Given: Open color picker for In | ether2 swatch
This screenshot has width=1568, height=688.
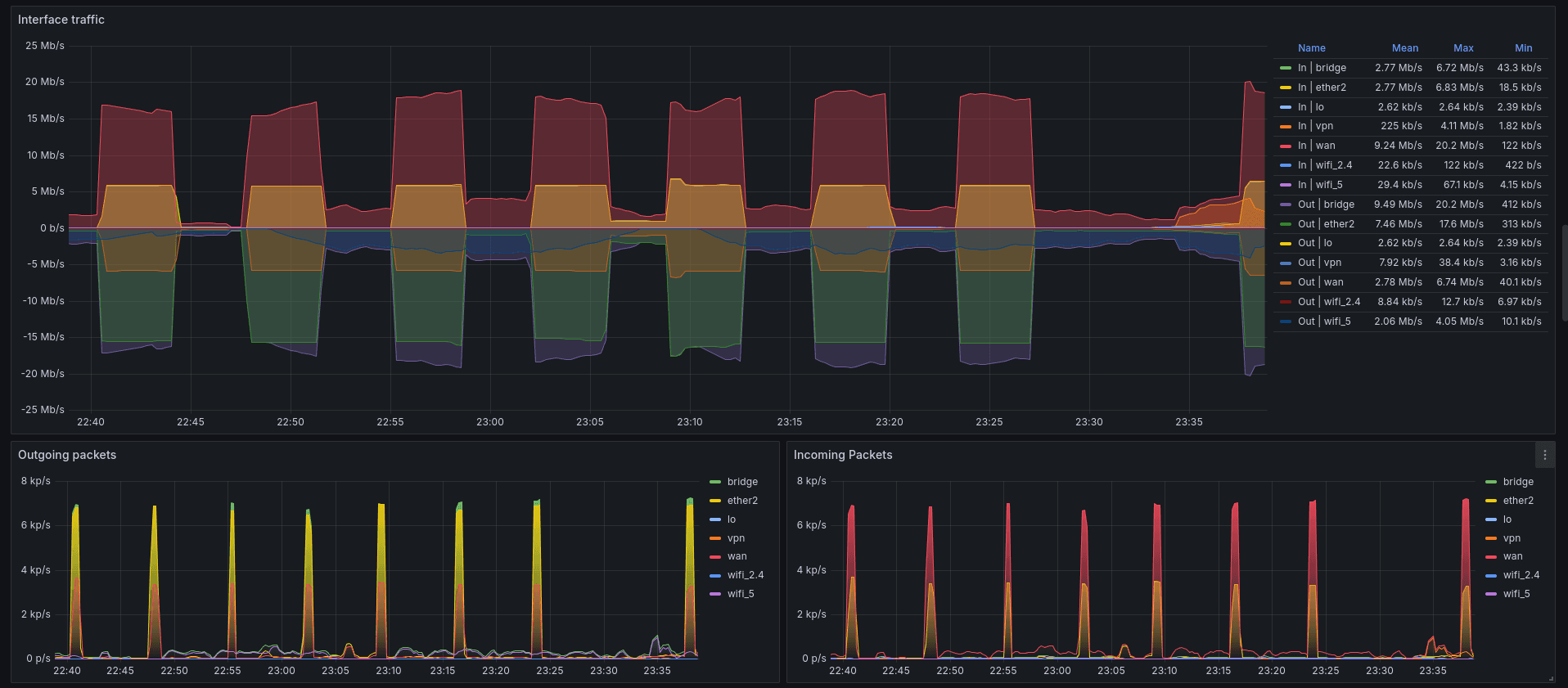Looking at the screenshot, I should (x=1286, y=88).
